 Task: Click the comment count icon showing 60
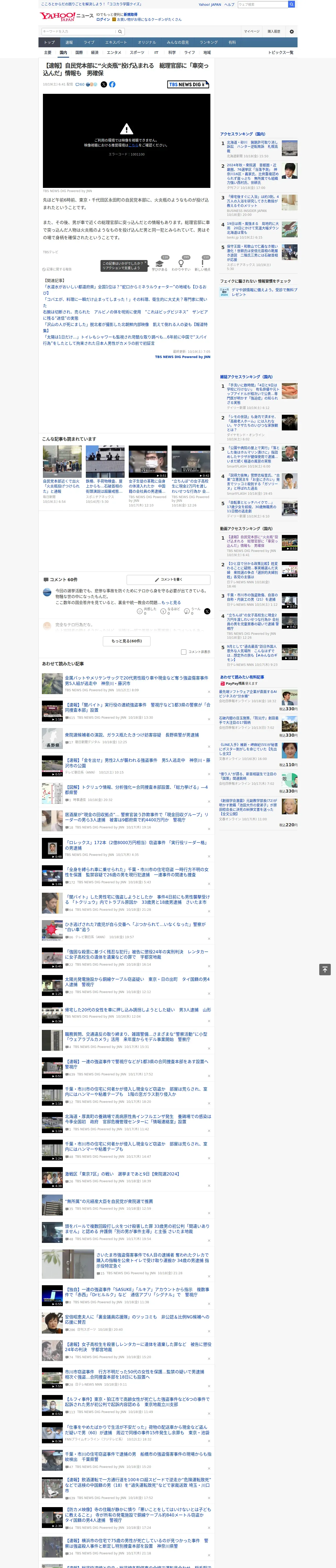pyautogui.click(x=79, y=85)
